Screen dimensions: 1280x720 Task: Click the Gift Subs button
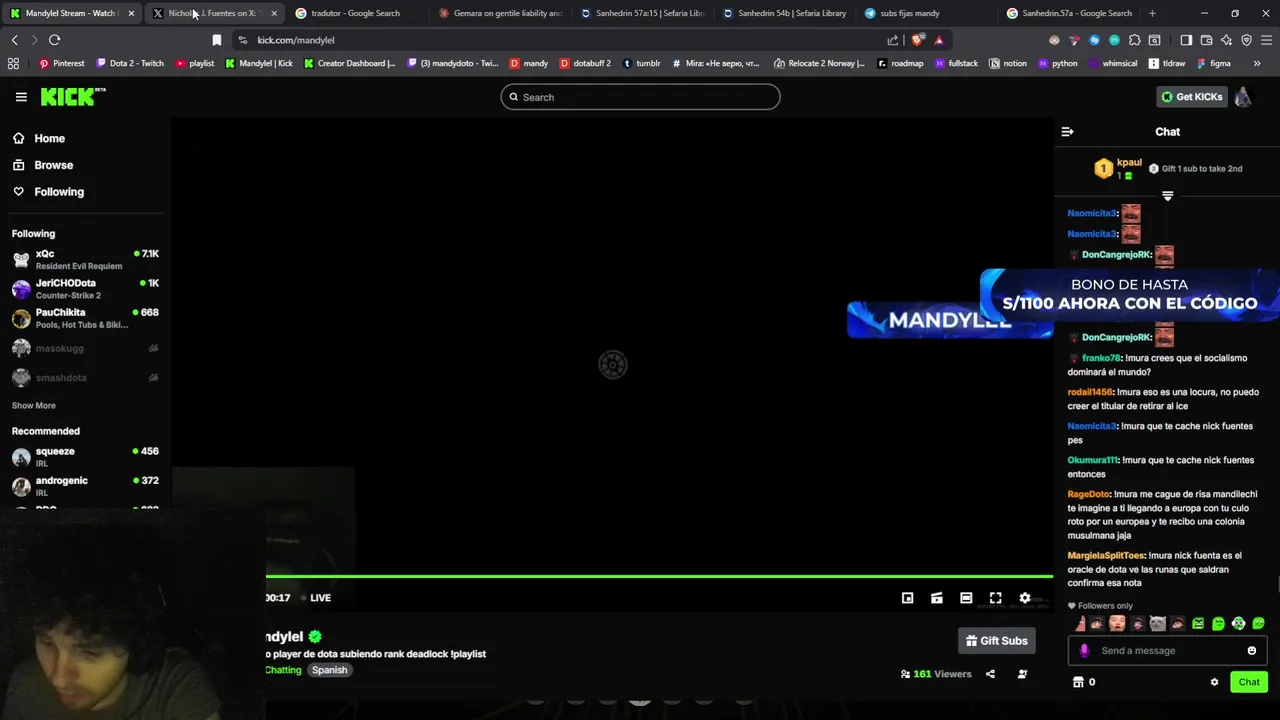click(997, 641)
